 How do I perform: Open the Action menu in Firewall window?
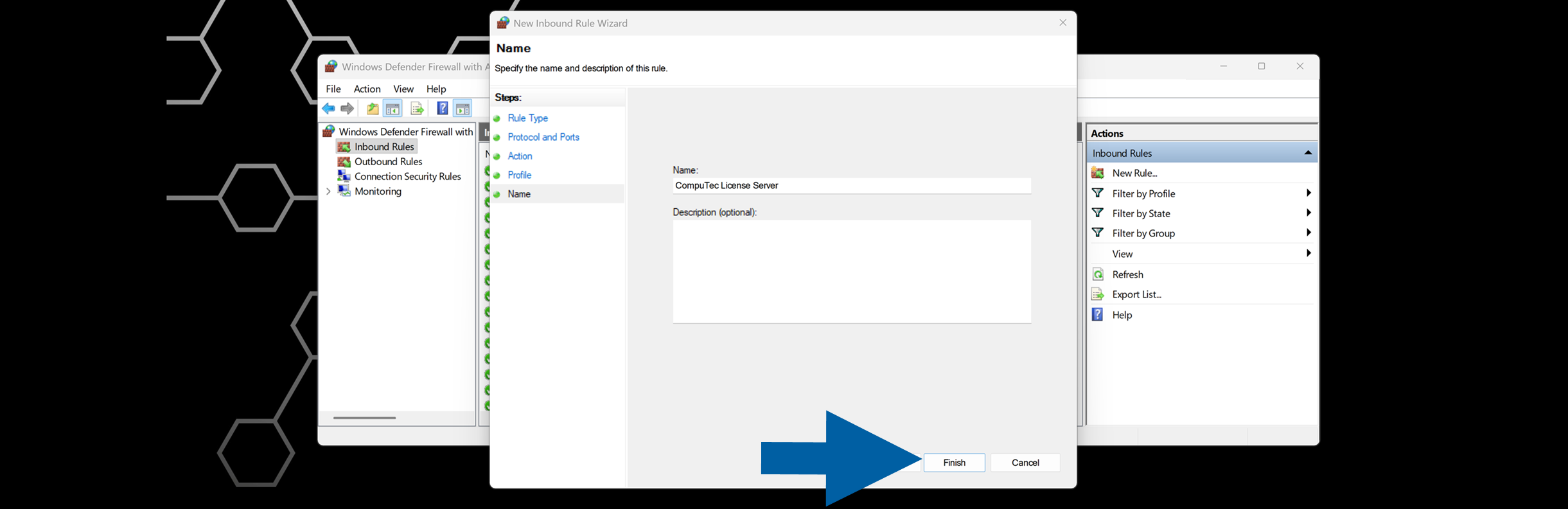(x=367, y=89)
